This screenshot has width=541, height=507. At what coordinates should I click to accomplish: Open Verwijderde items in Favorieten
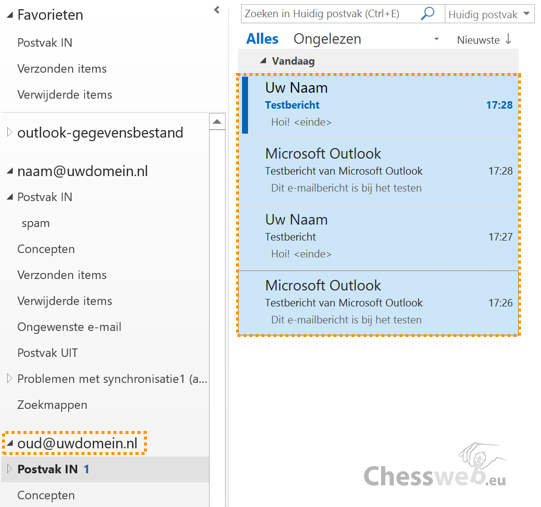[x=65, y=95]
